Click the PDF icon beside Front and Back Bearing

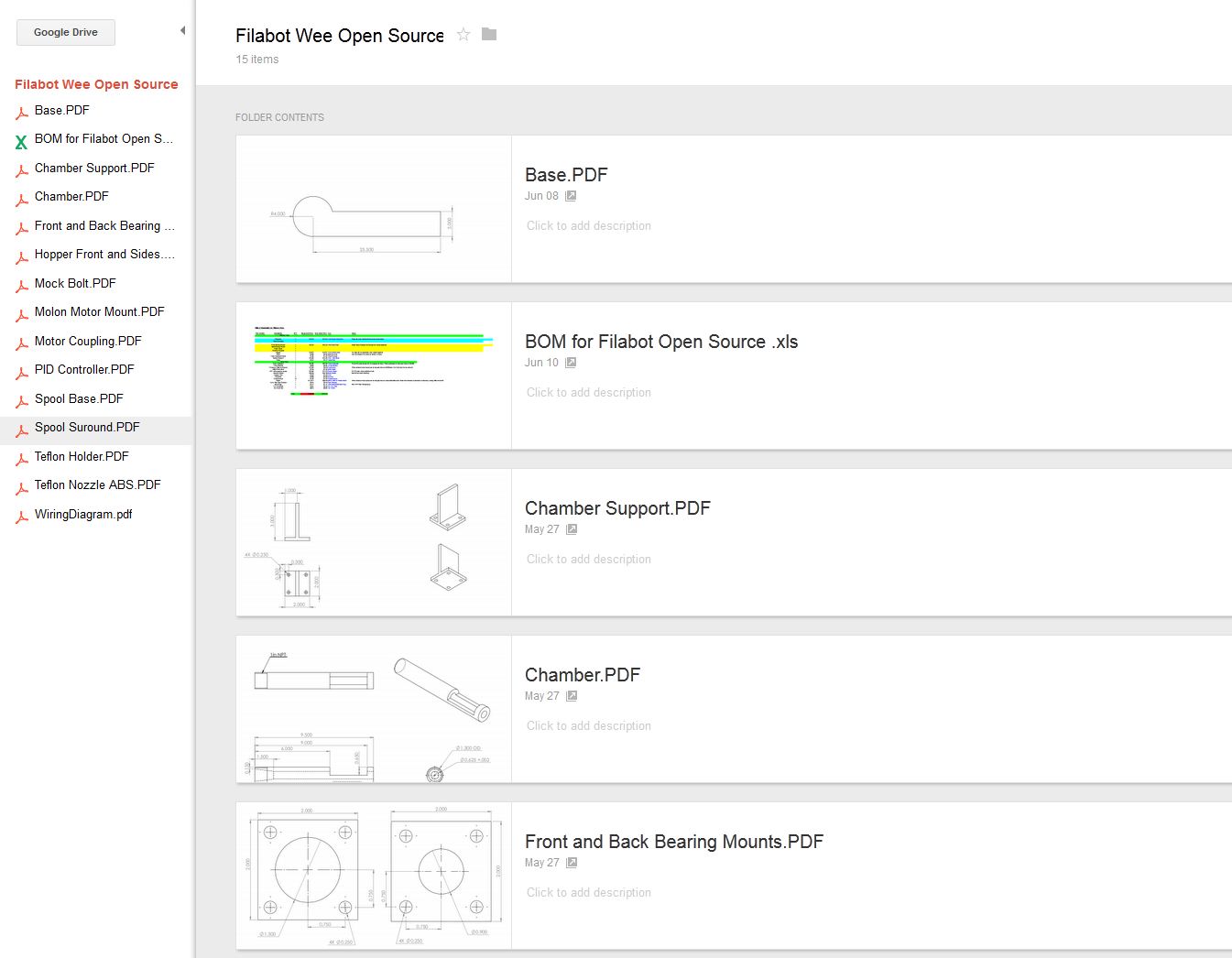pos(21,228)
